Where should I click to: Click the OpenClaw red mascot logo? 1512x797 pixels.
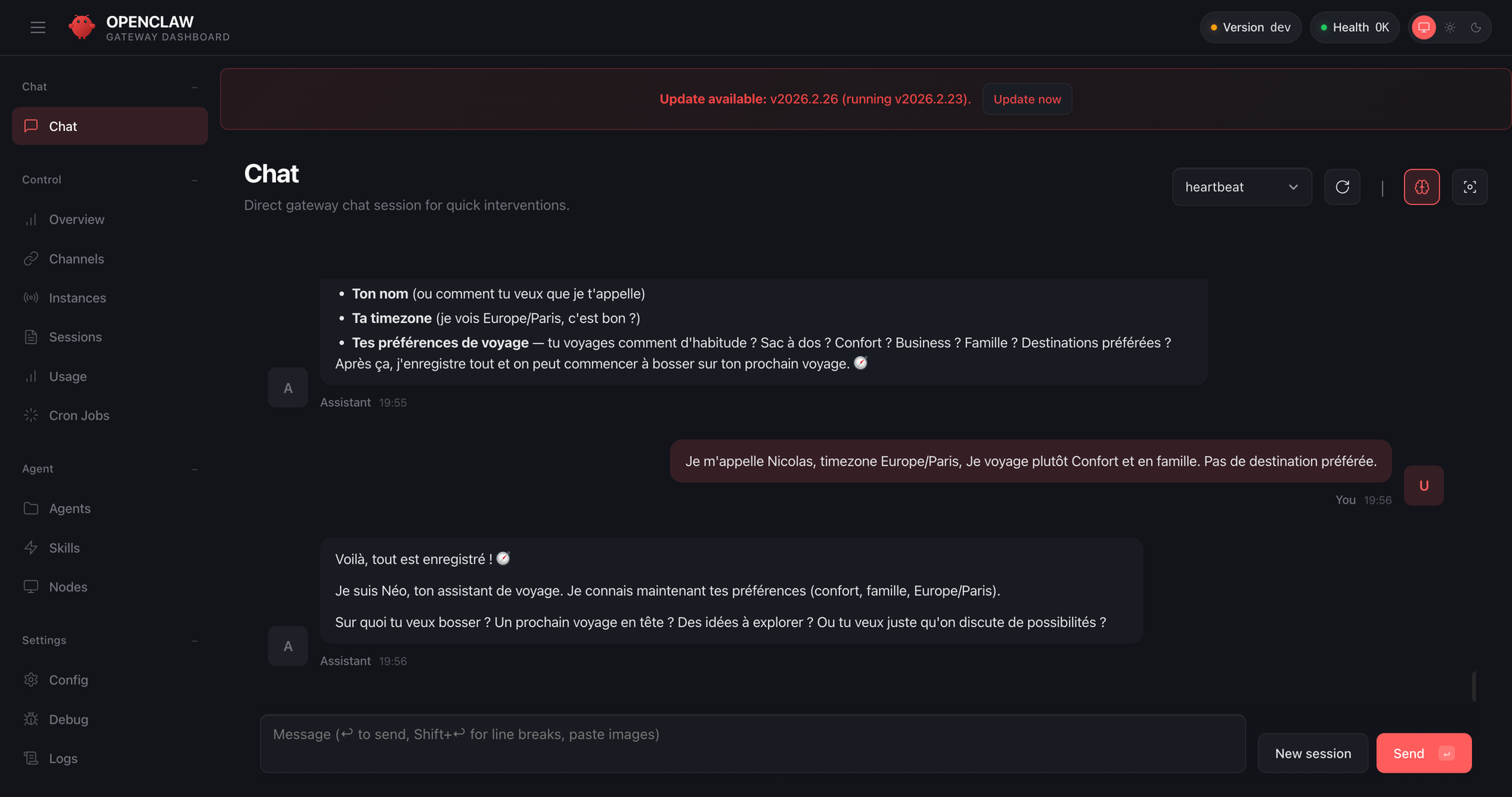(82, 27)
